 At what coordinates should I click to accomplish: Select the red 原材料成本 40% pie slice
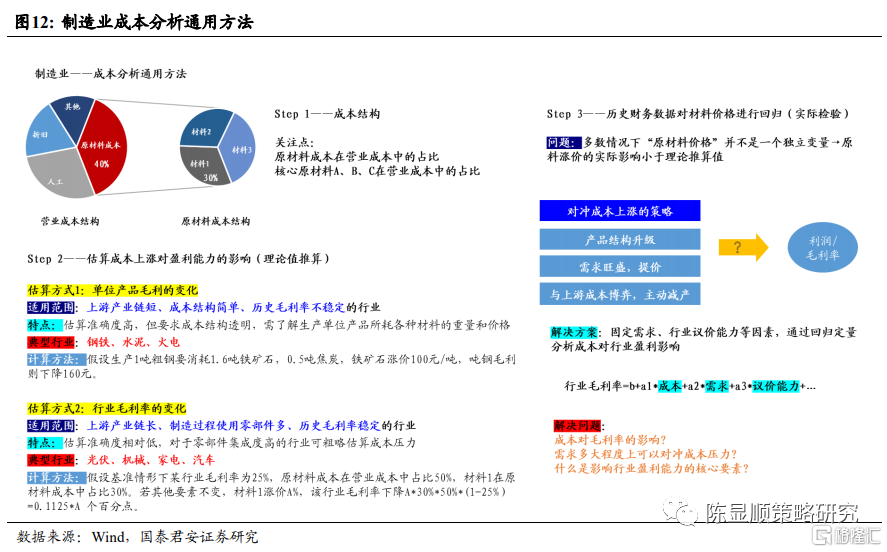[103, 148]
